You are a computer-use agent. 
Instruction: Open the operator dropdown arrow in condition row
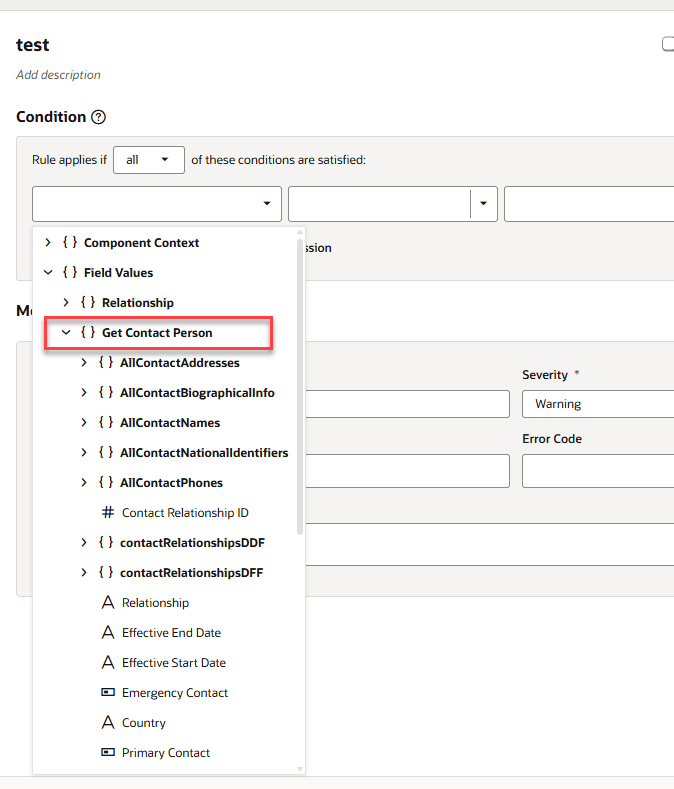click(483, 203)
